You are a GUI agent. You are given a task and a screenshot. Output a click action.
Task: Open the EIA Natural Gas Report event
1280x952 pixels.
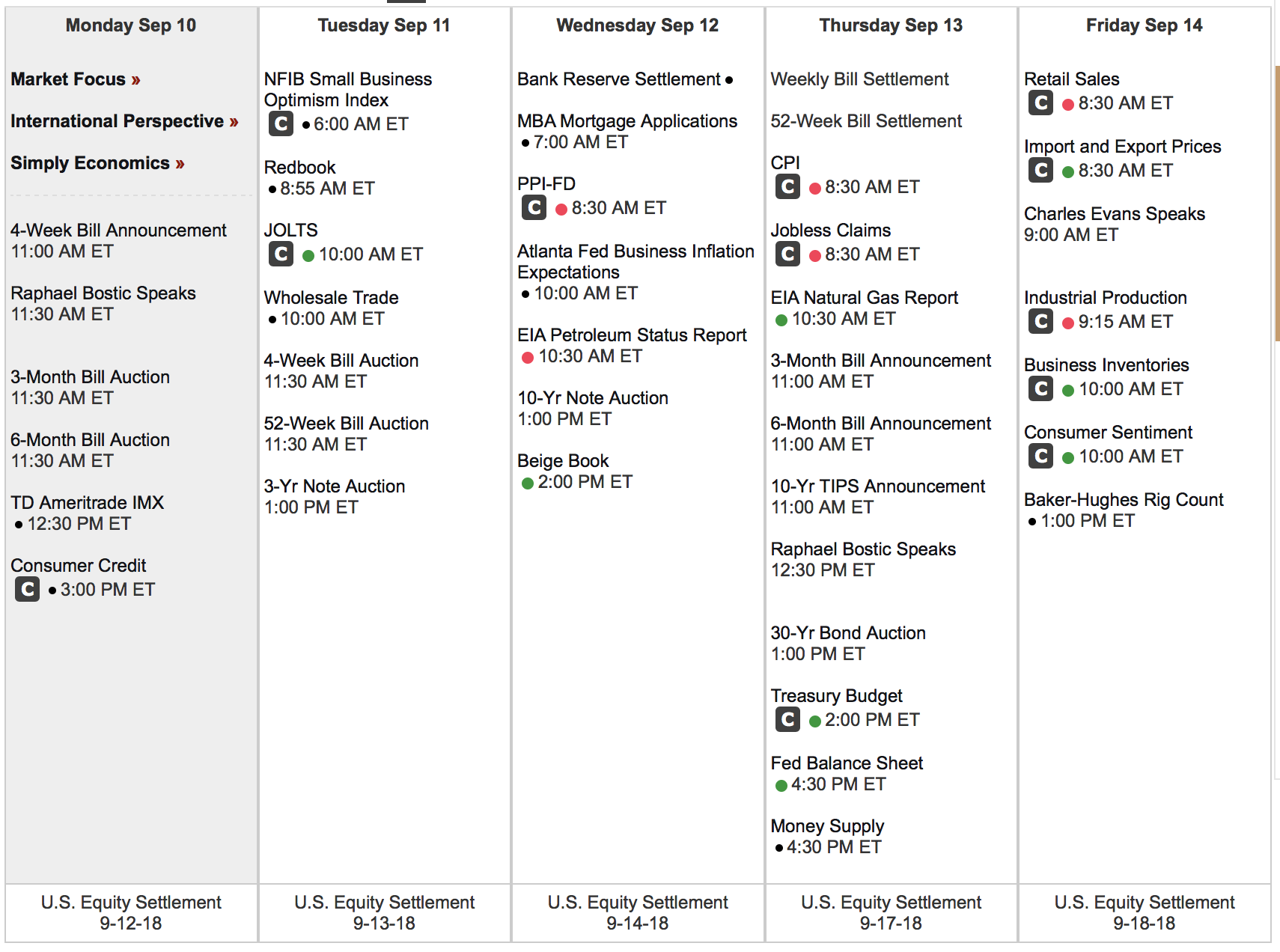865,298
